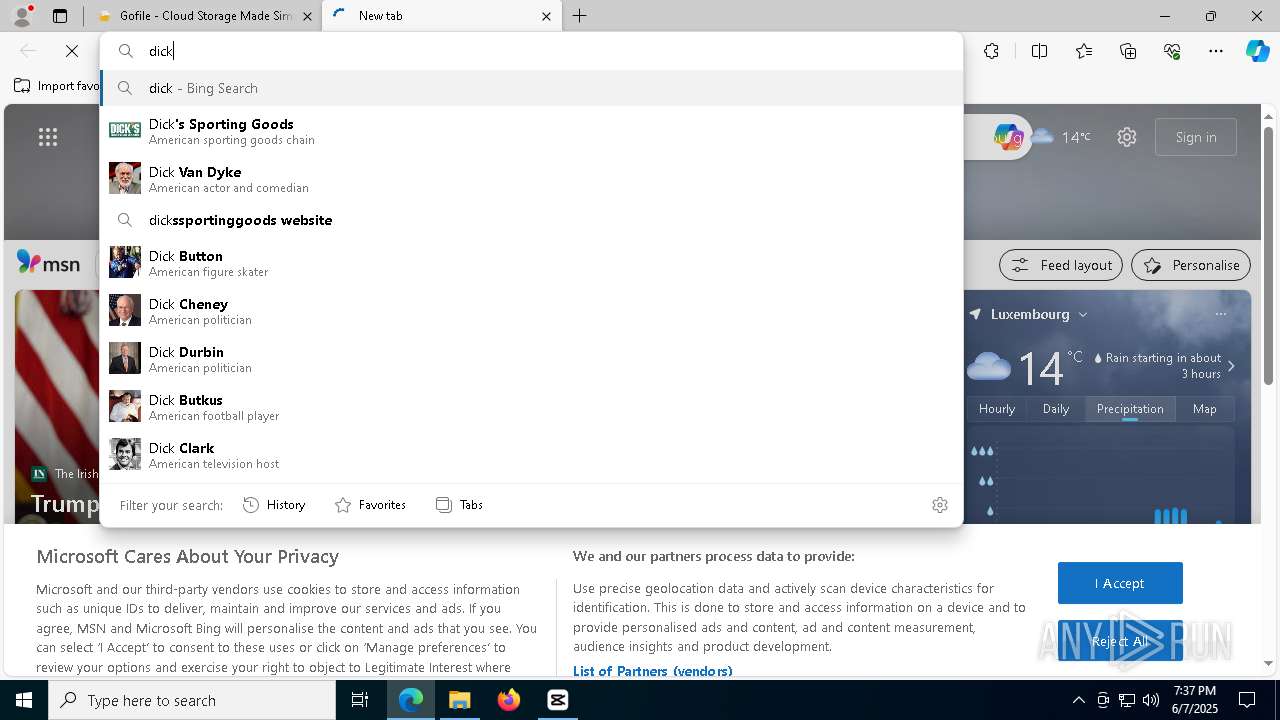Open the volume control tray icon

[x=1151, y=700]
